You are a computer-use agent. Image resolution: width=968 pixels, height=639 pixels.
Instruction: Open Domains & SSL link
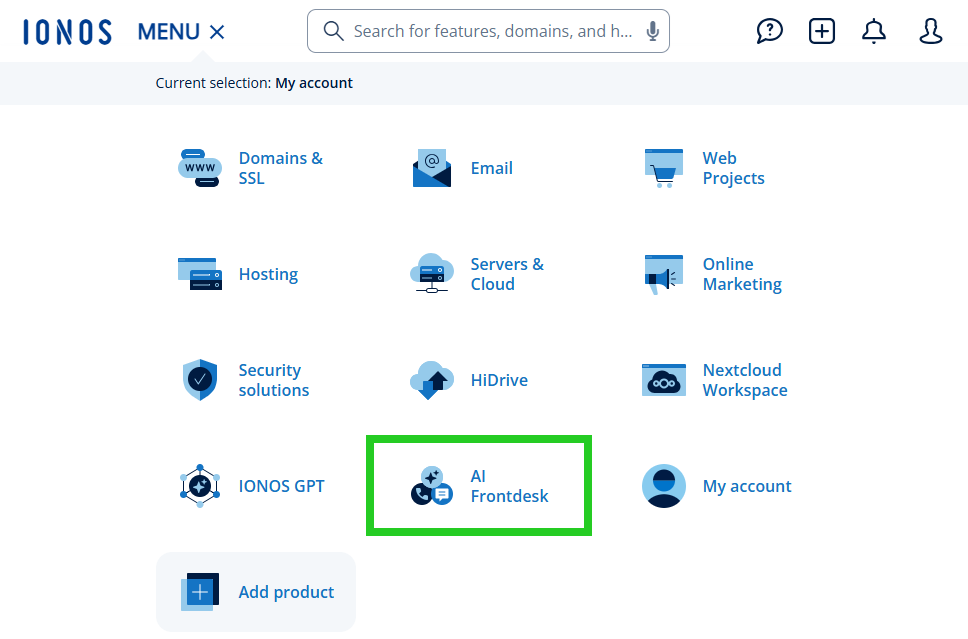[x=281, y=168]
